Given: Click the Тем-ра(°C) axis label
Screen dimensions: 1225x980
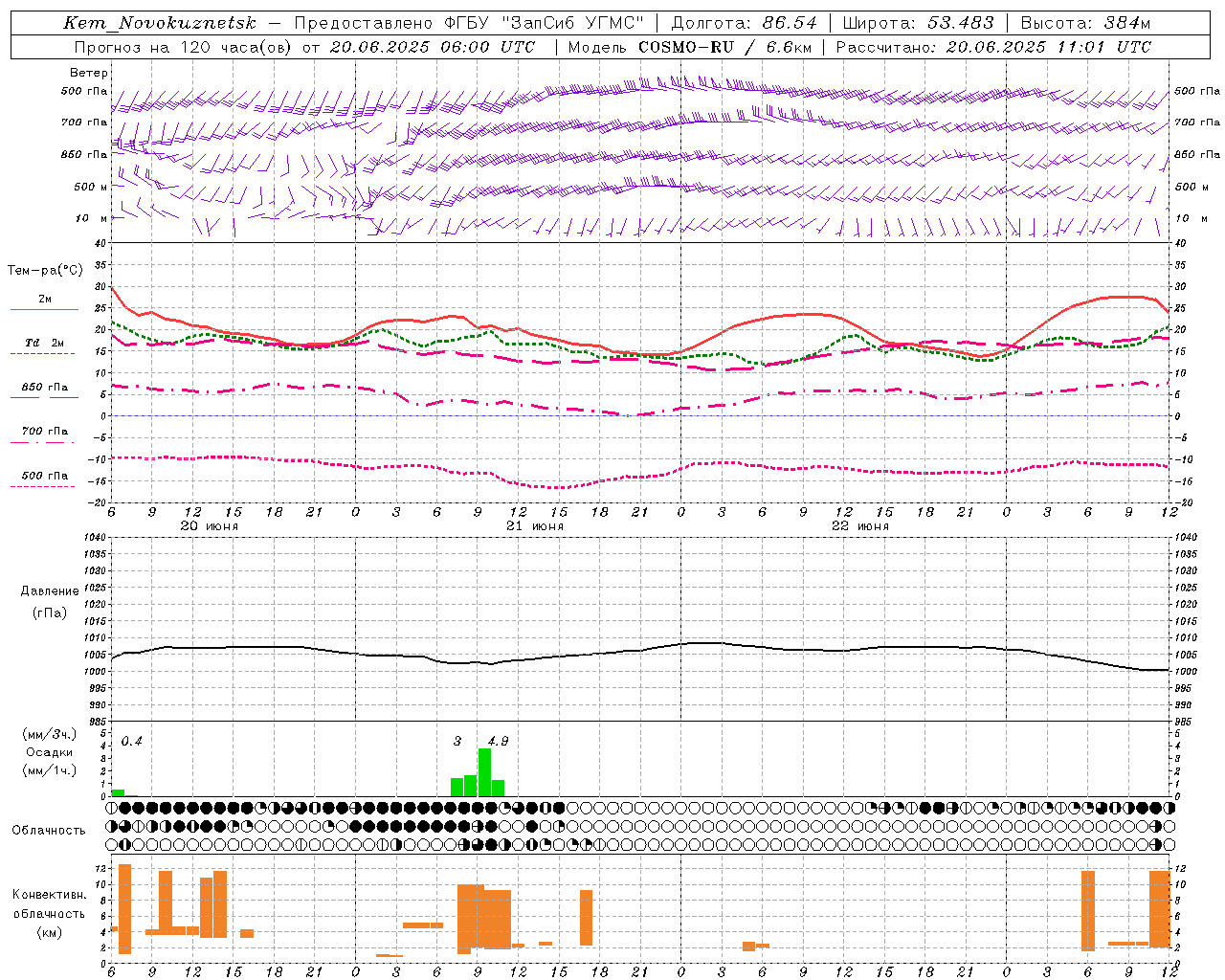Looking at the screenshot, I should (x=45, y=271).
